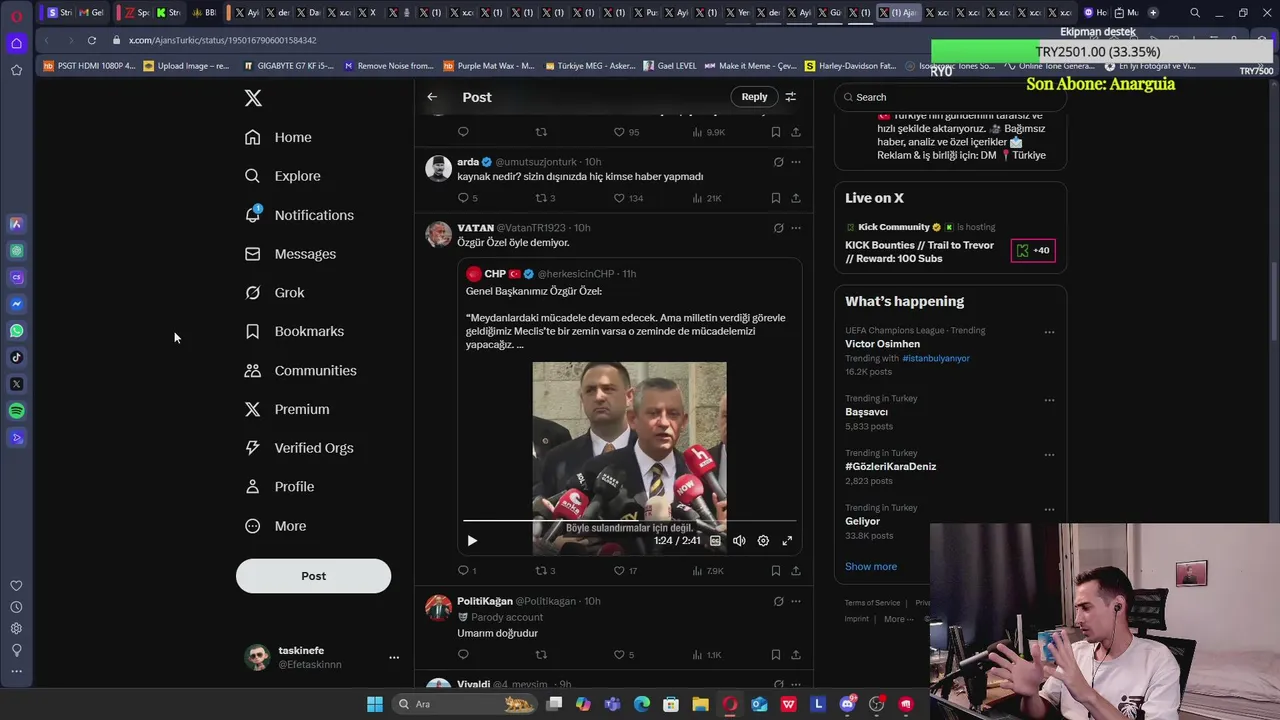
Task: Like VATAN's tweet with 17 likes
Action: (x=619, y=571)
